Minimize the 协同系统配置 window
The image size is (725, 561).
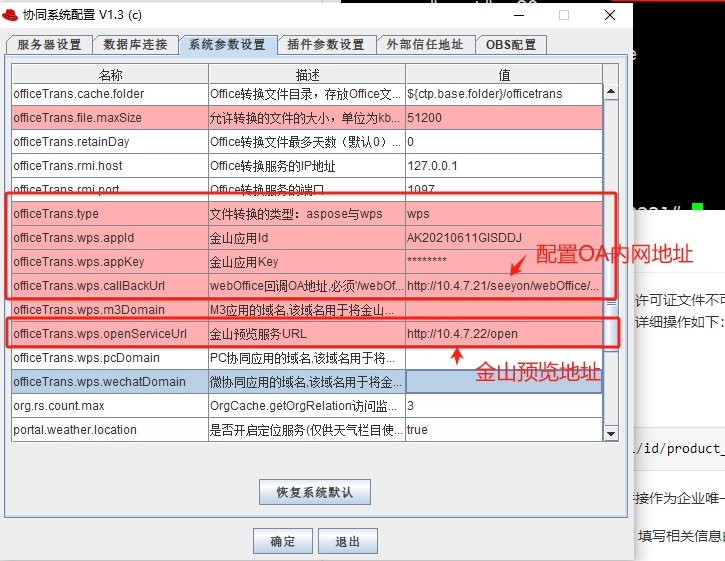519,15
